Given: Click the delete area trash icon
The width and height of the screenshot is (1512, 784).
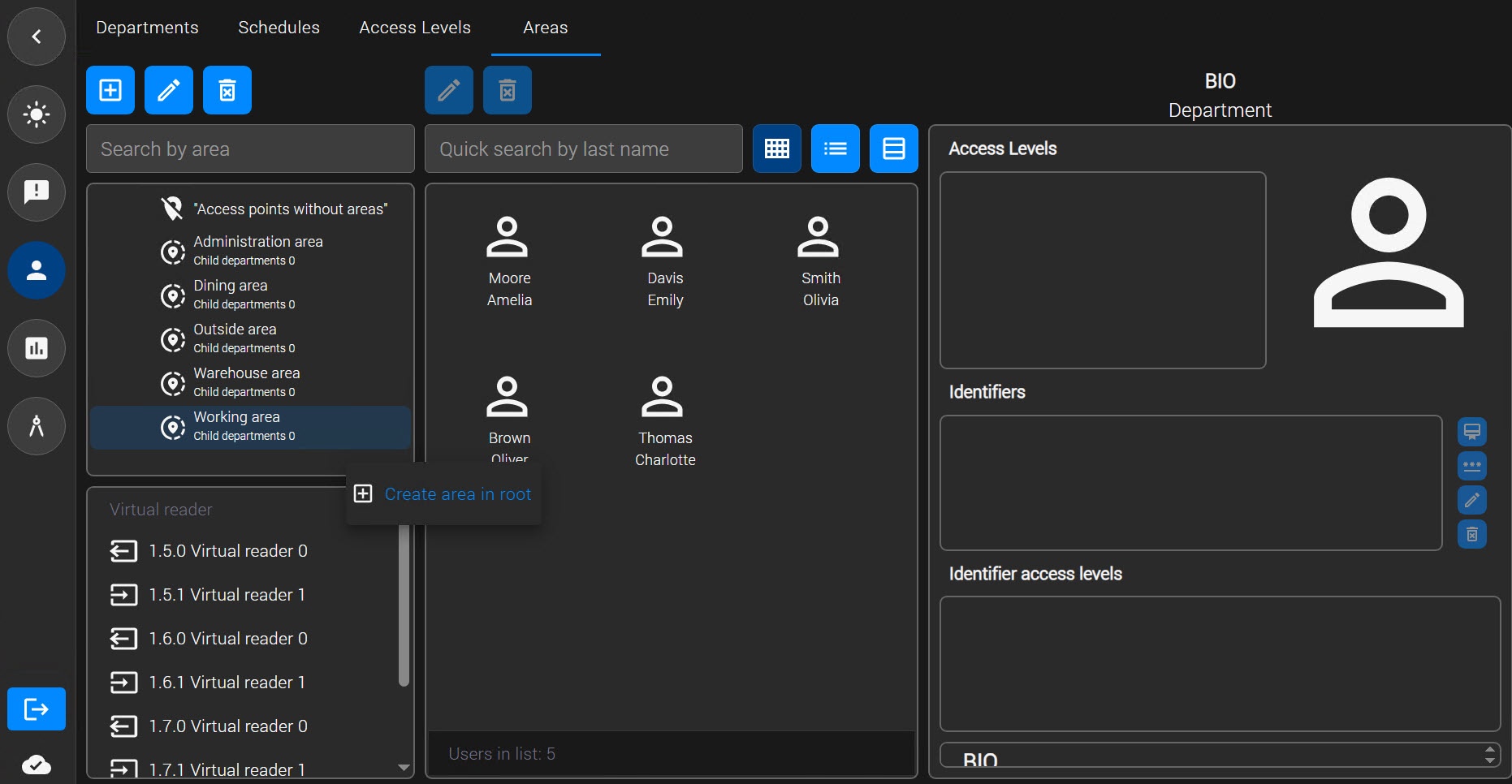Looking at the screenshot, I should (227, 90).
